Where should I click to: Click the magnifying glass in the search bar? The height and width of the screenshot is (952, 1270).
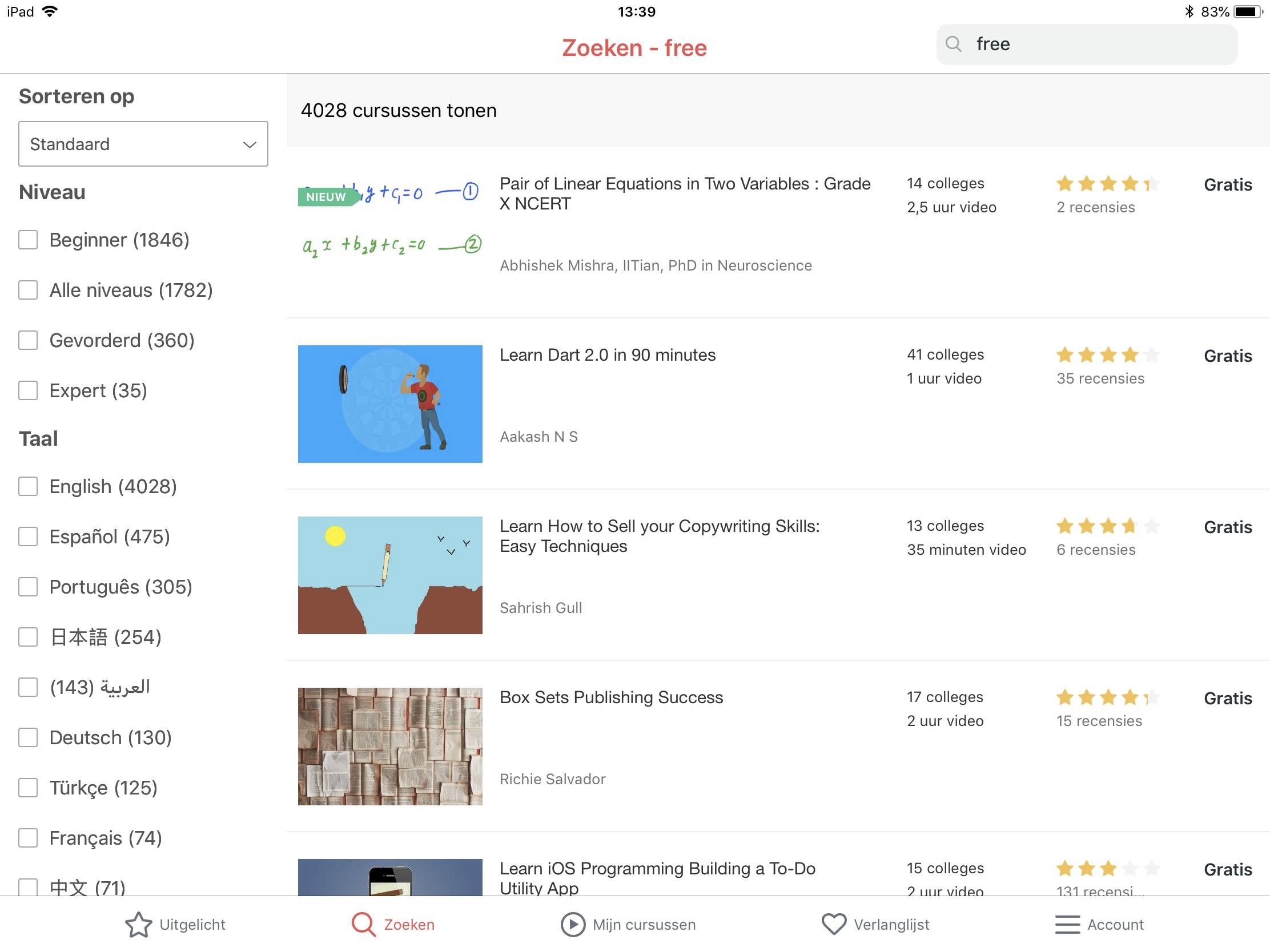tap(954, 43)
